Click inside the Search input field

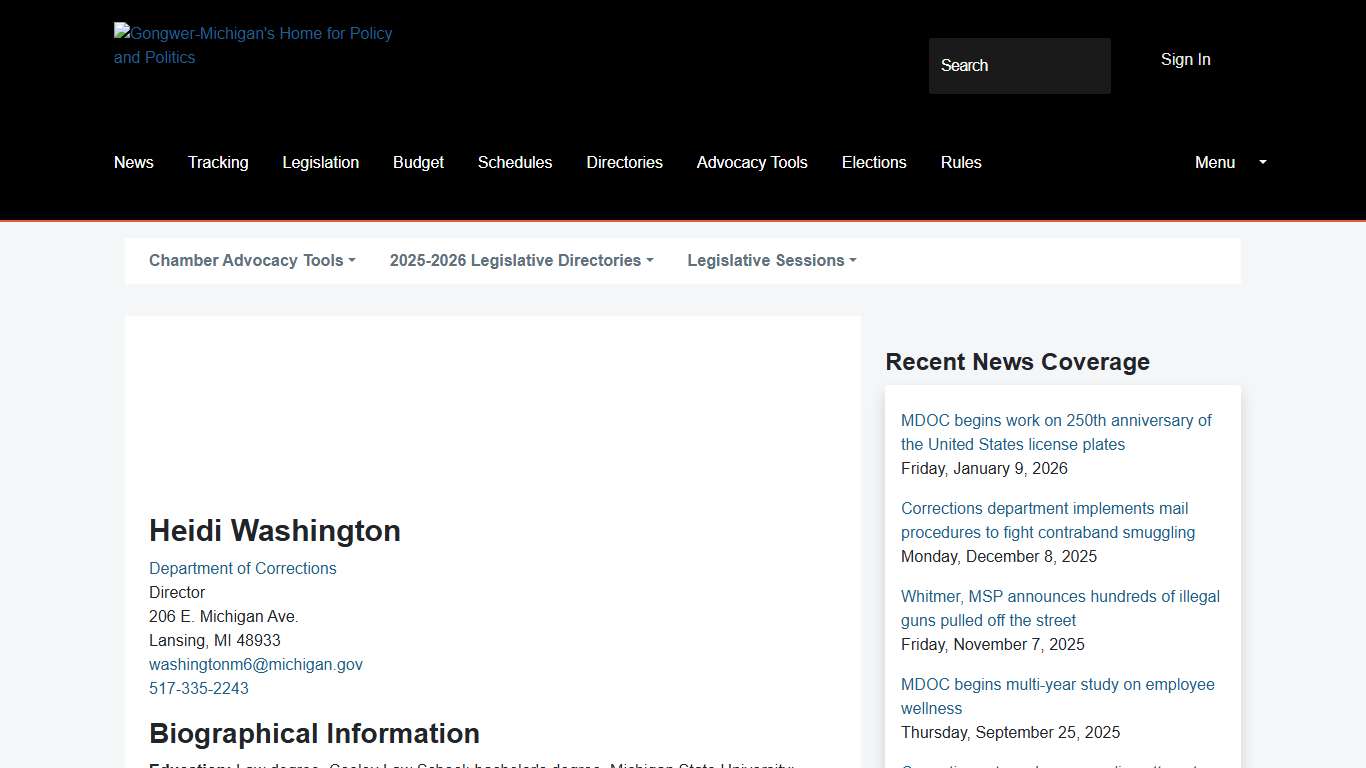pyautogui.click(x=1019, y=65)
